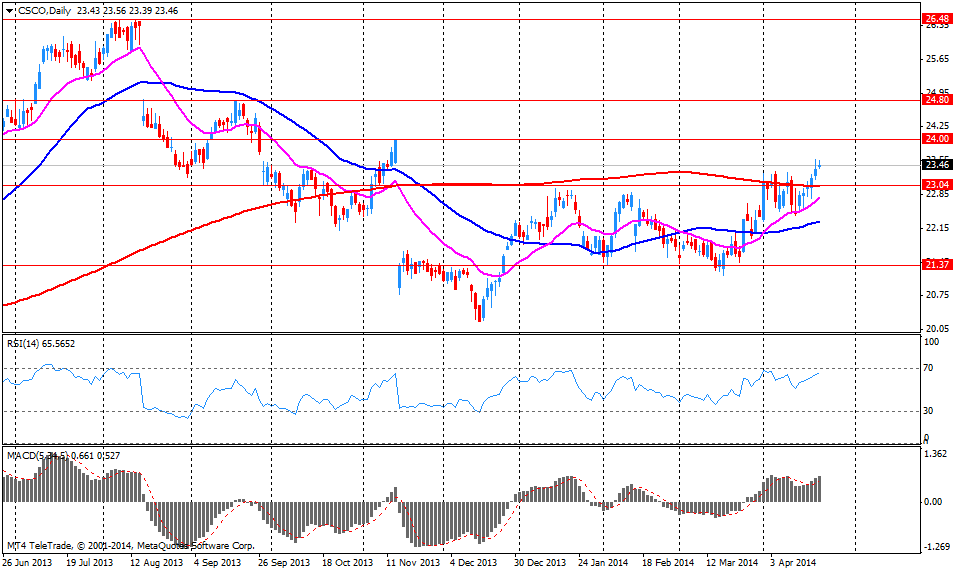
Task: Click the 18 Feb 2014 date label
Action: click(x=668, y=562)
